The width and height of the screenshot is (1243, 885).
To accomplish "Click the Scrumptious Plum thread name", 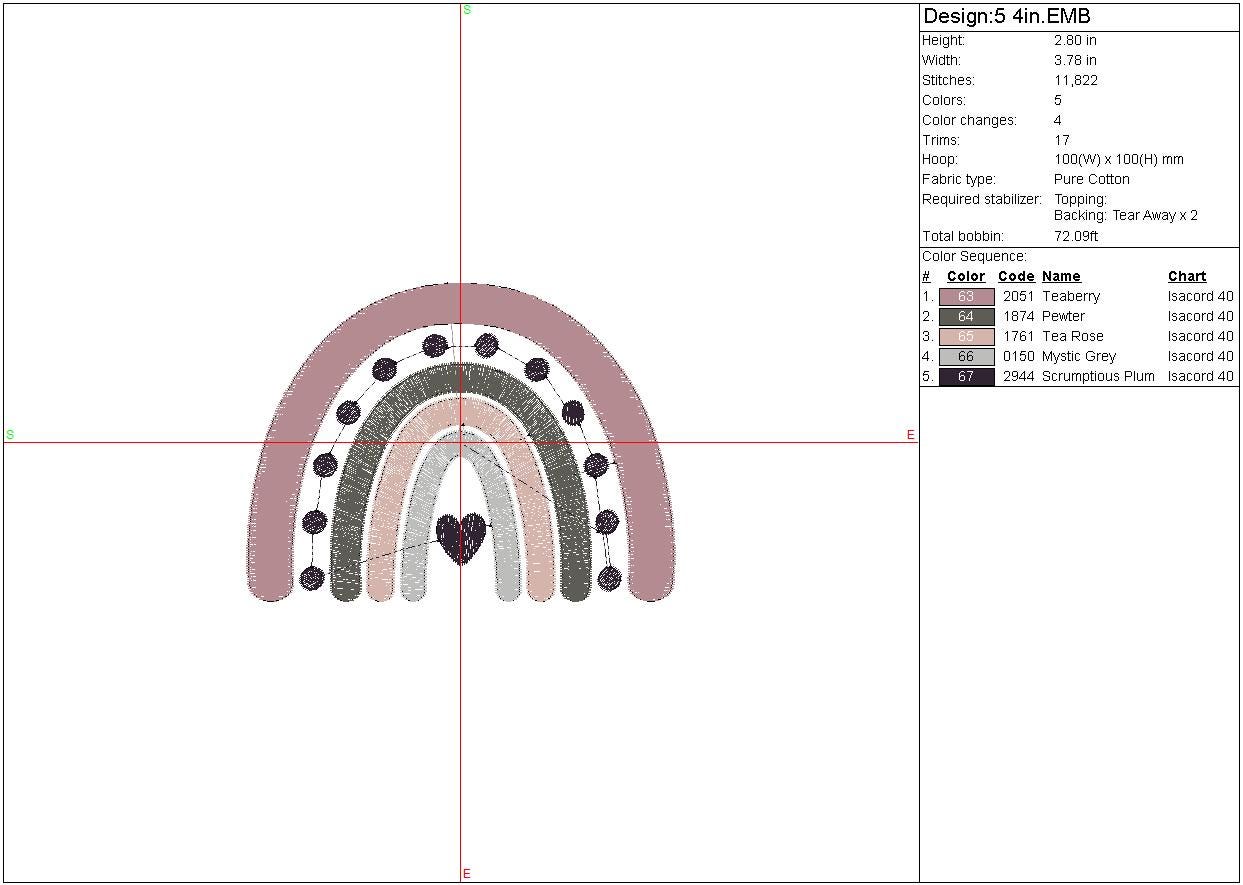I will pos(1098,377).
